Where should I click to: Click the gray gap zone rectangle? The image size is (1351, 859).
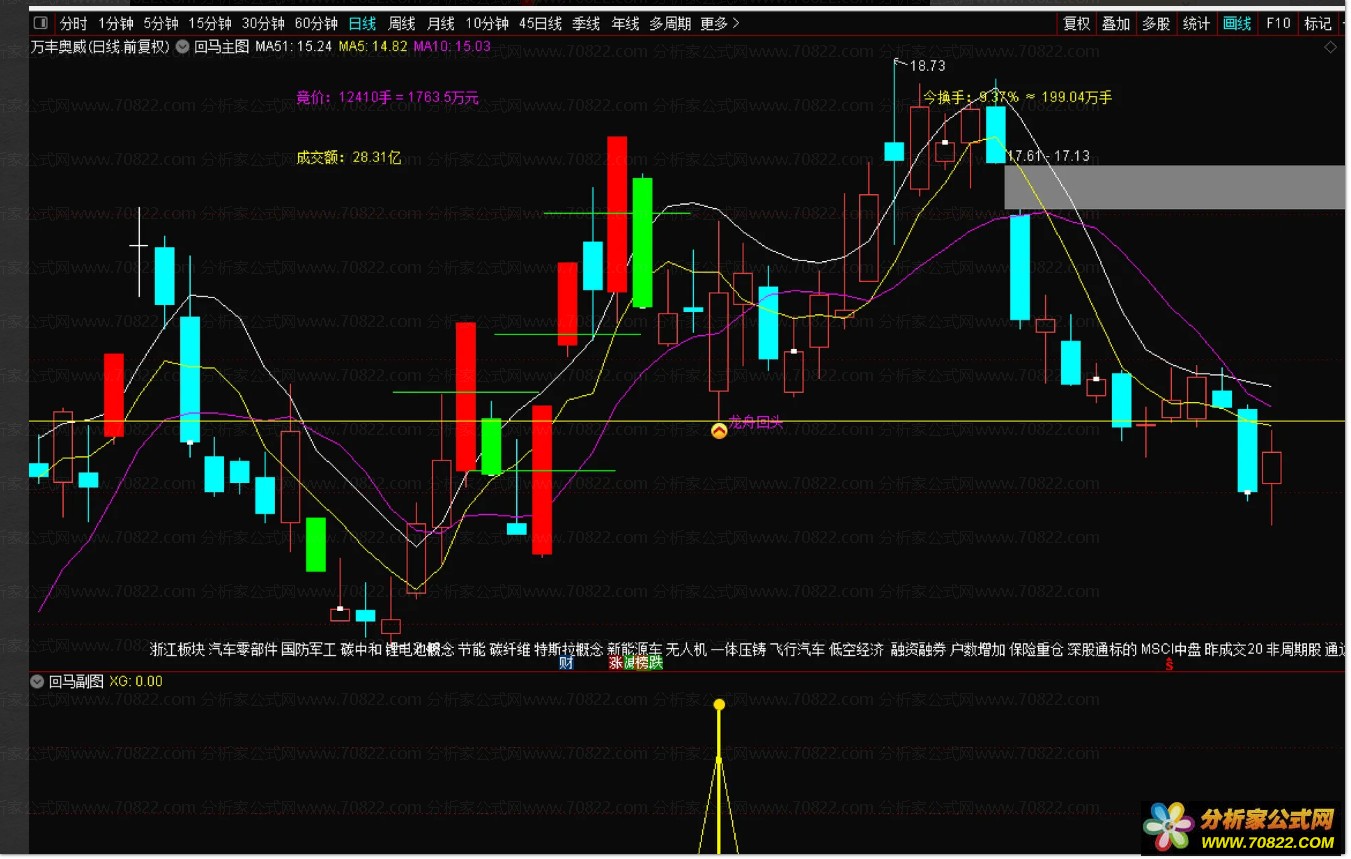[1175, 187]
